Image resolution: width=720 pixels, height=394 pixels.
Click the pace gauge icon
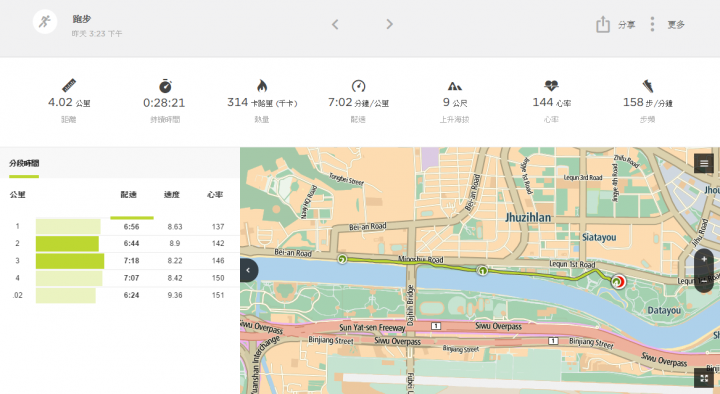(358, 86)
